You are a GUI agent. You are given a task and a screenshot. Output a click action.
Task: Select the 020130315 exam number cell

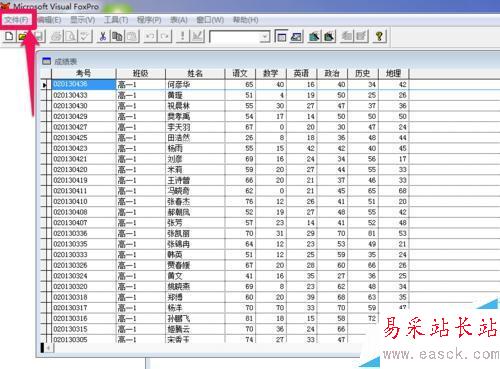pos(84,329)
